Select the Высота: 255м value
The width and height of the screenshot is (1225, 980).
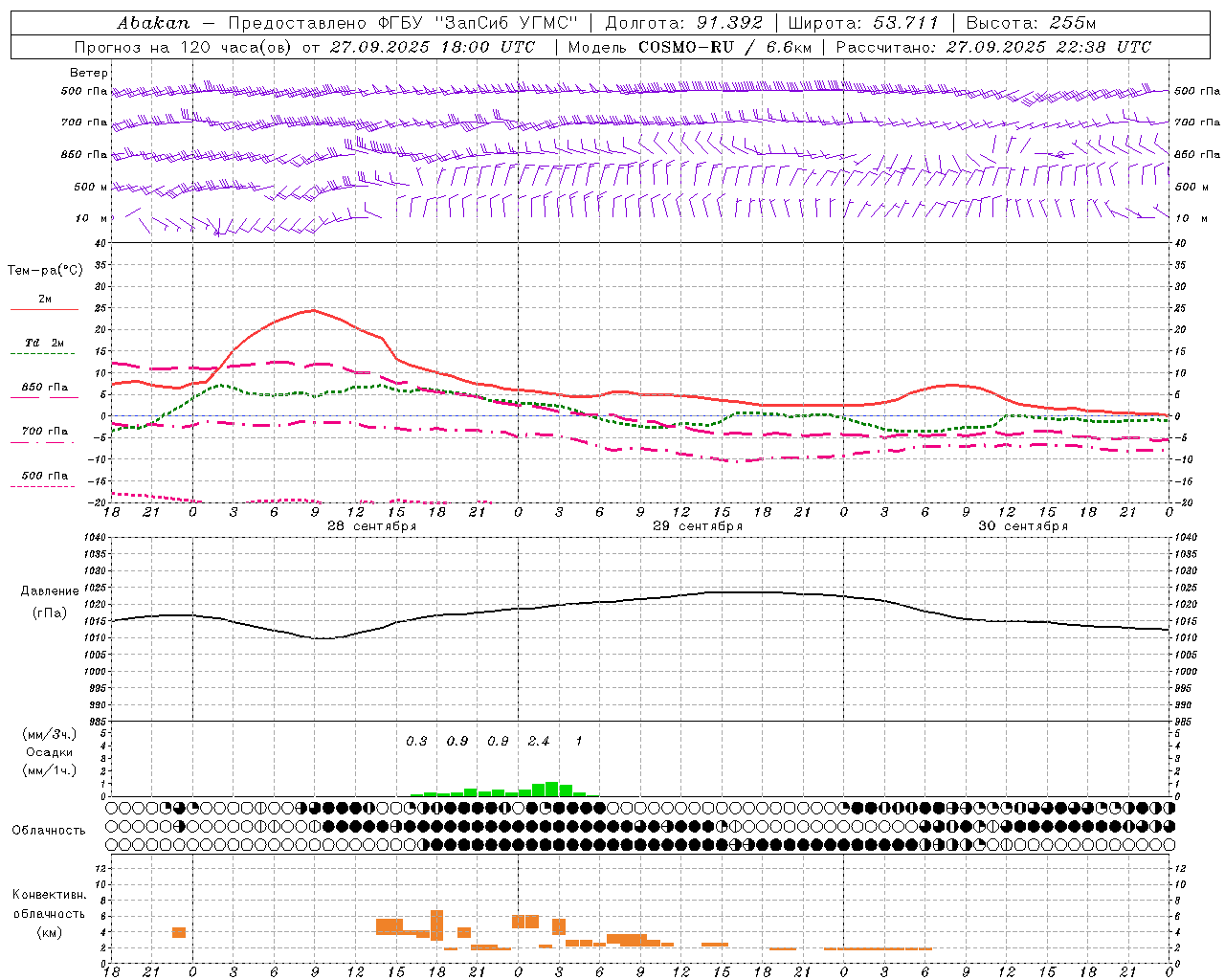[1031, 23]
